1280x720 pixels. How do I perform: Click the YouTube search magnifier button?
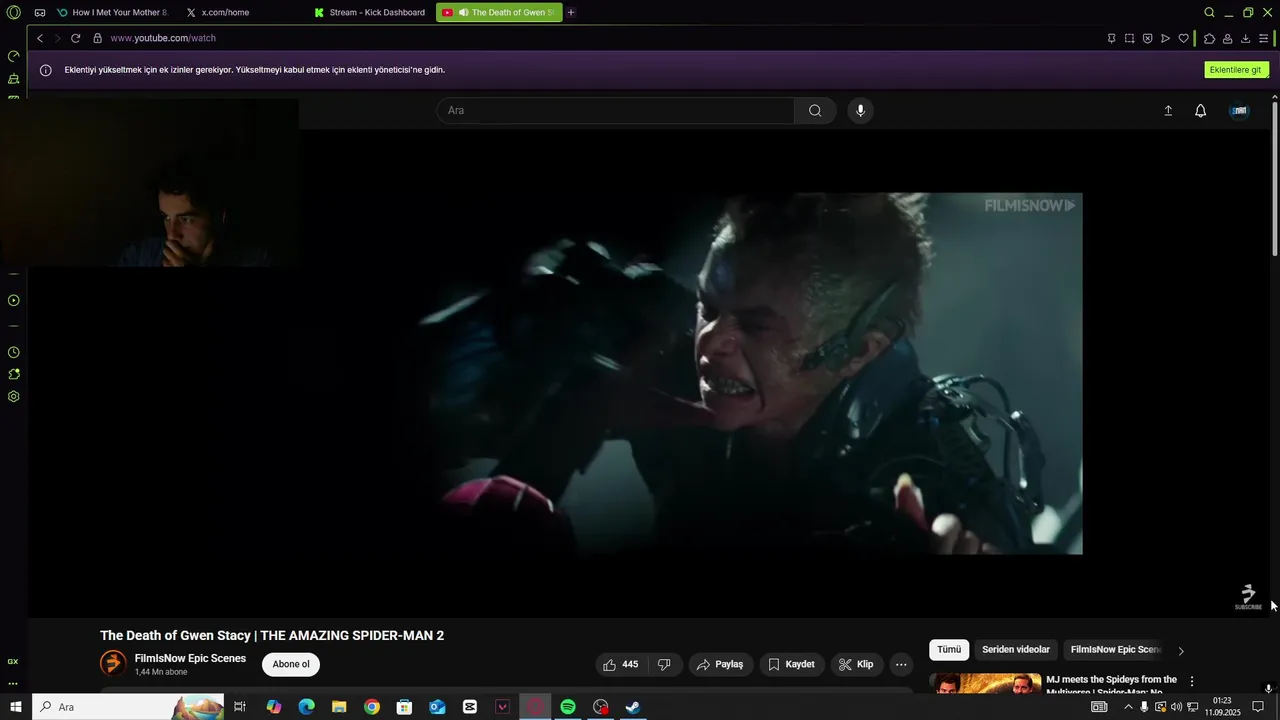(x=815, y=110)
